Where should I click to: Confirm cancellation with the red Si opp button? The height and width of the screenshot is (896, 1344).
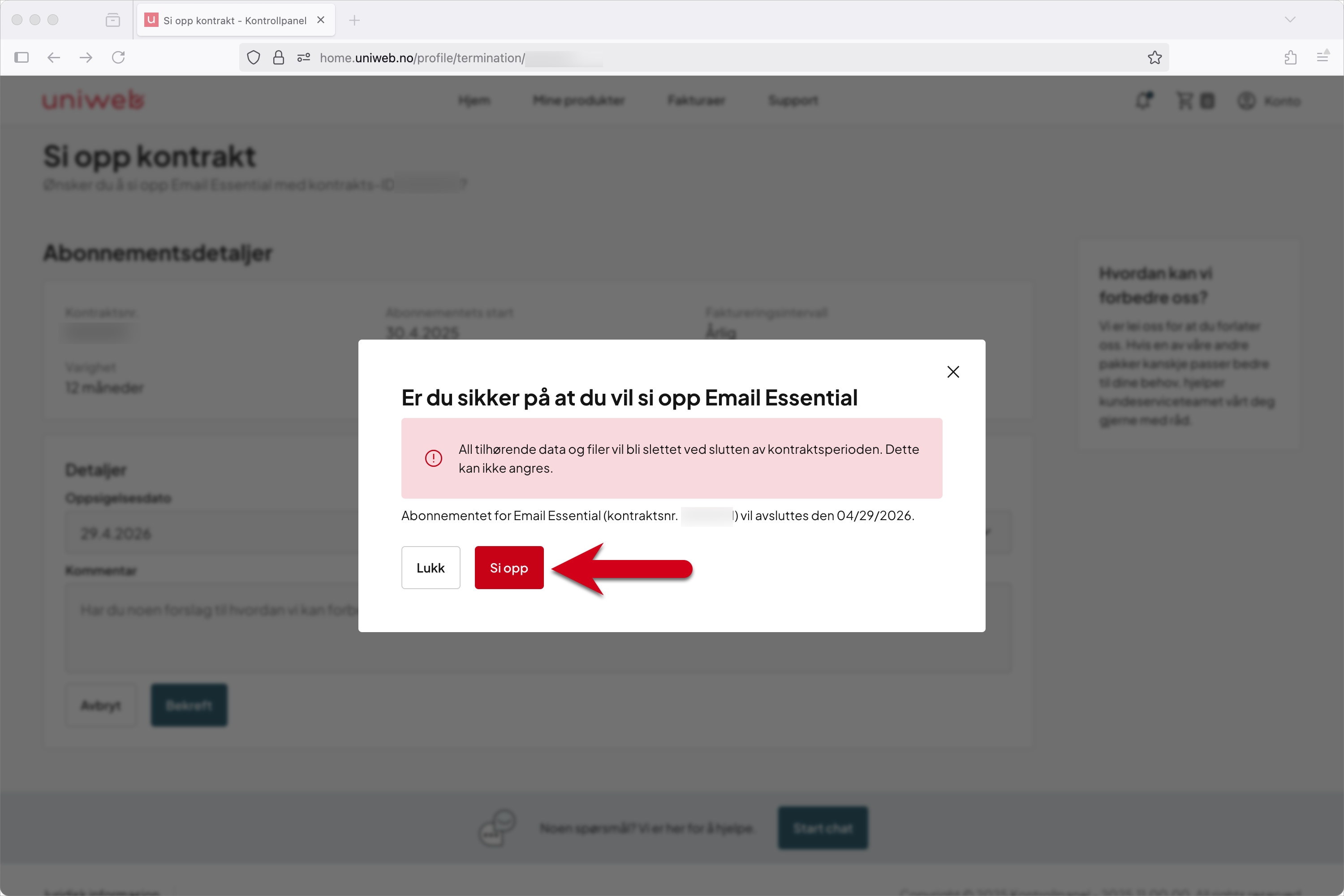pyautogui.click(x=508, y=568)
